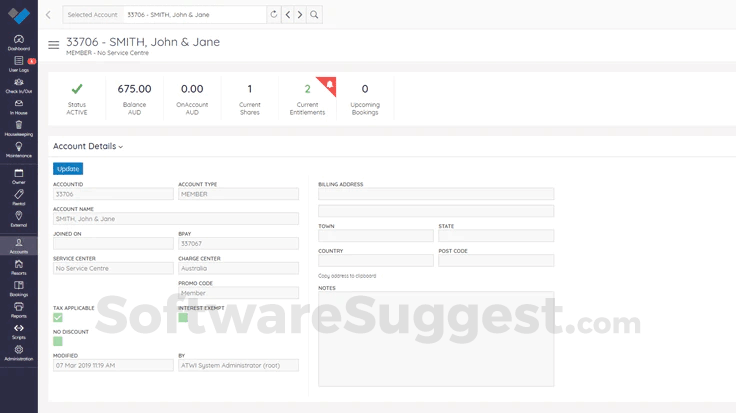Click Copy address to clipboard link
Screen dimensions: 736x413
click(x=347, y=276)
